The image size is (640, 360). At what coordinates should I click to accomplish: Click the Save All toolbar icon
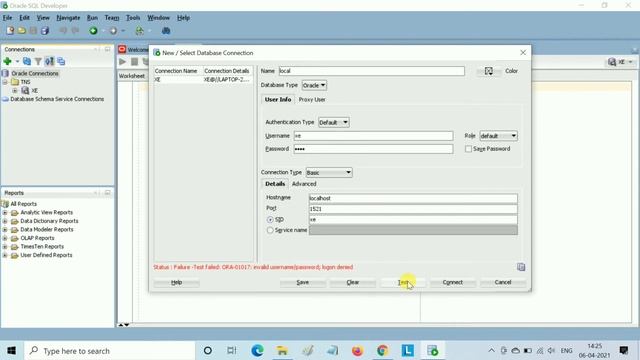45,31
